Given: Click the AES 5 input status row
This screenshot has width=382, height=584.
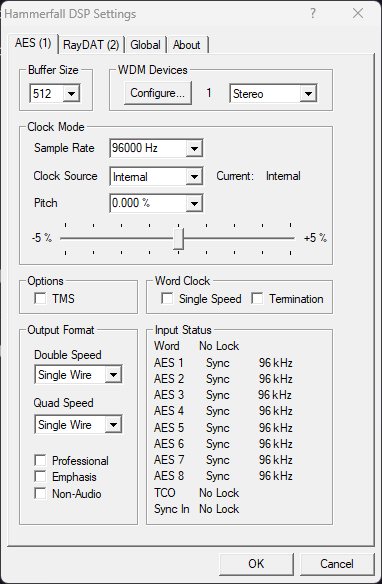Looking at the screenshot, I should 223,428.
